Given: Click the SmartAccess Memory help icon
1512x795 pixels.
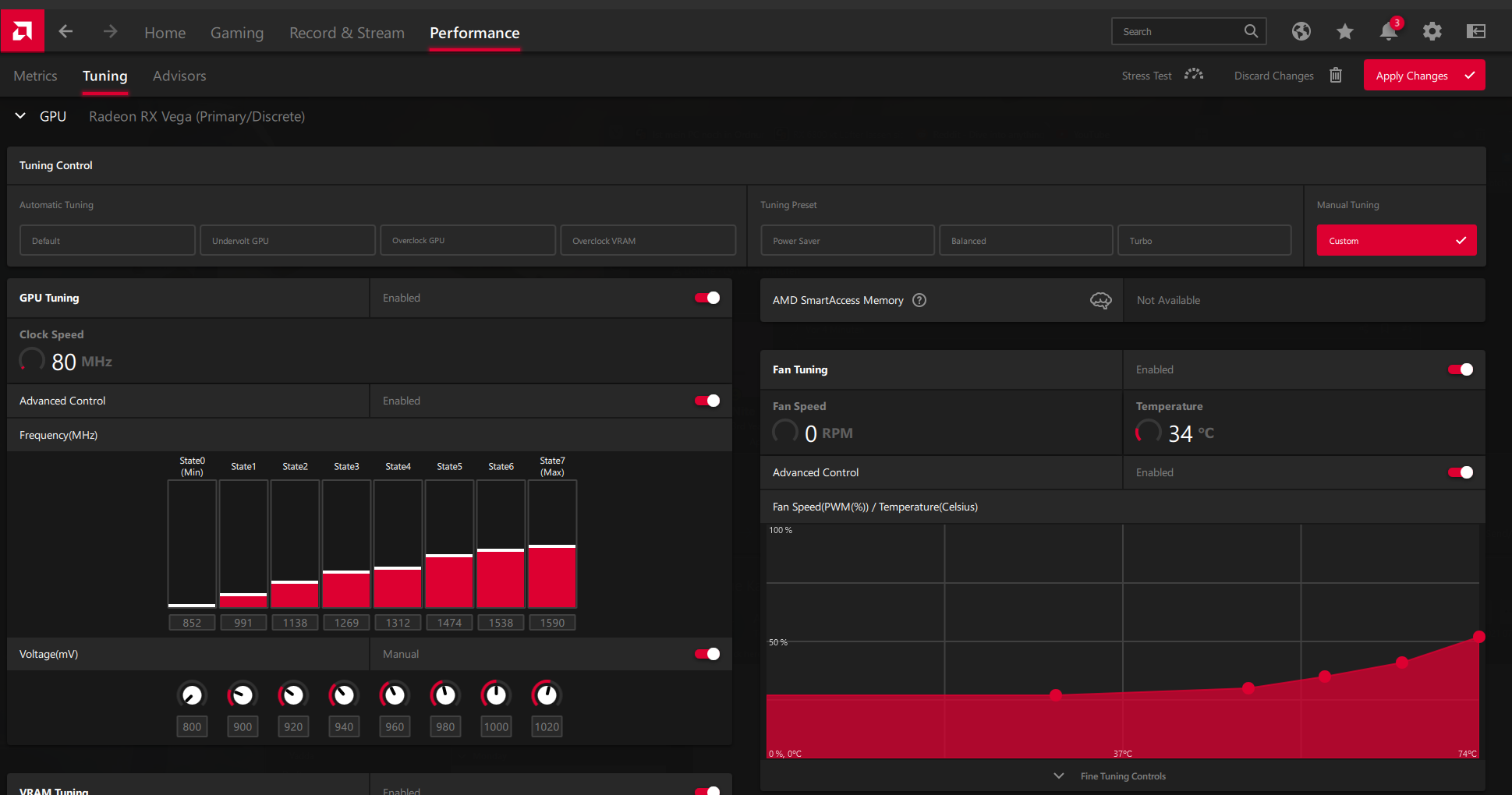Looking at the screenshot, I should (x=919, y=300).
